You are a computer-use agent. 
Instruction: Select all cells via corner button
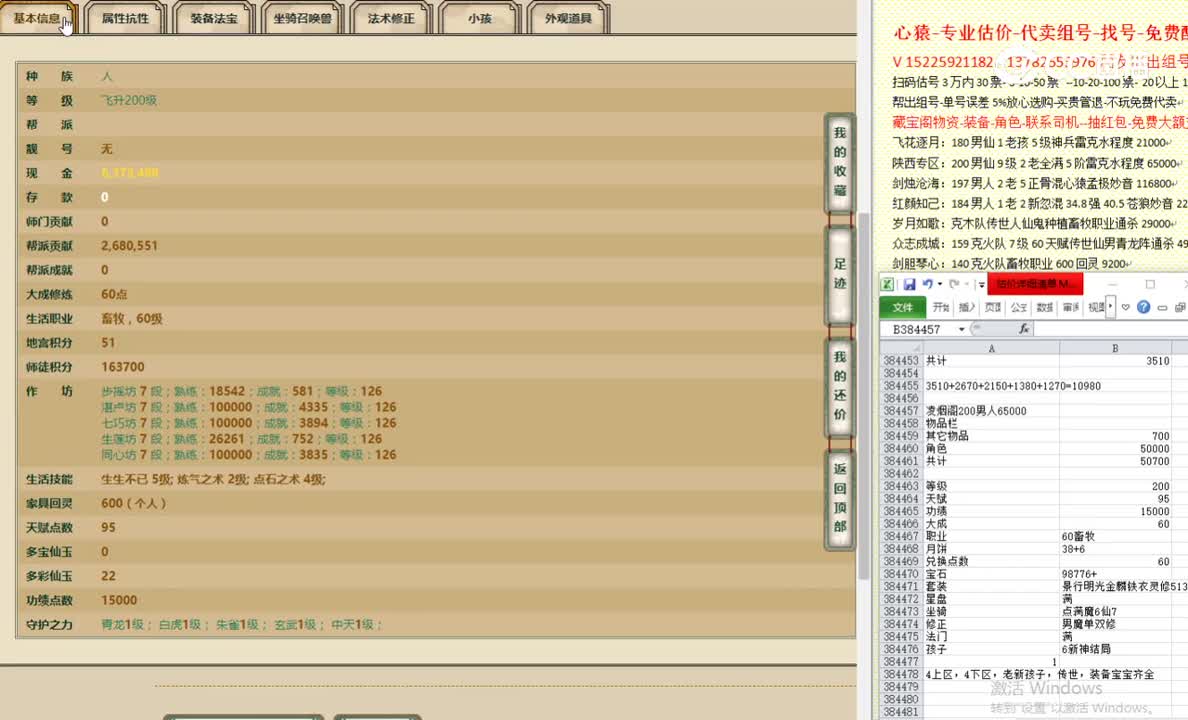pyautogui.click(x=902, y=348)
